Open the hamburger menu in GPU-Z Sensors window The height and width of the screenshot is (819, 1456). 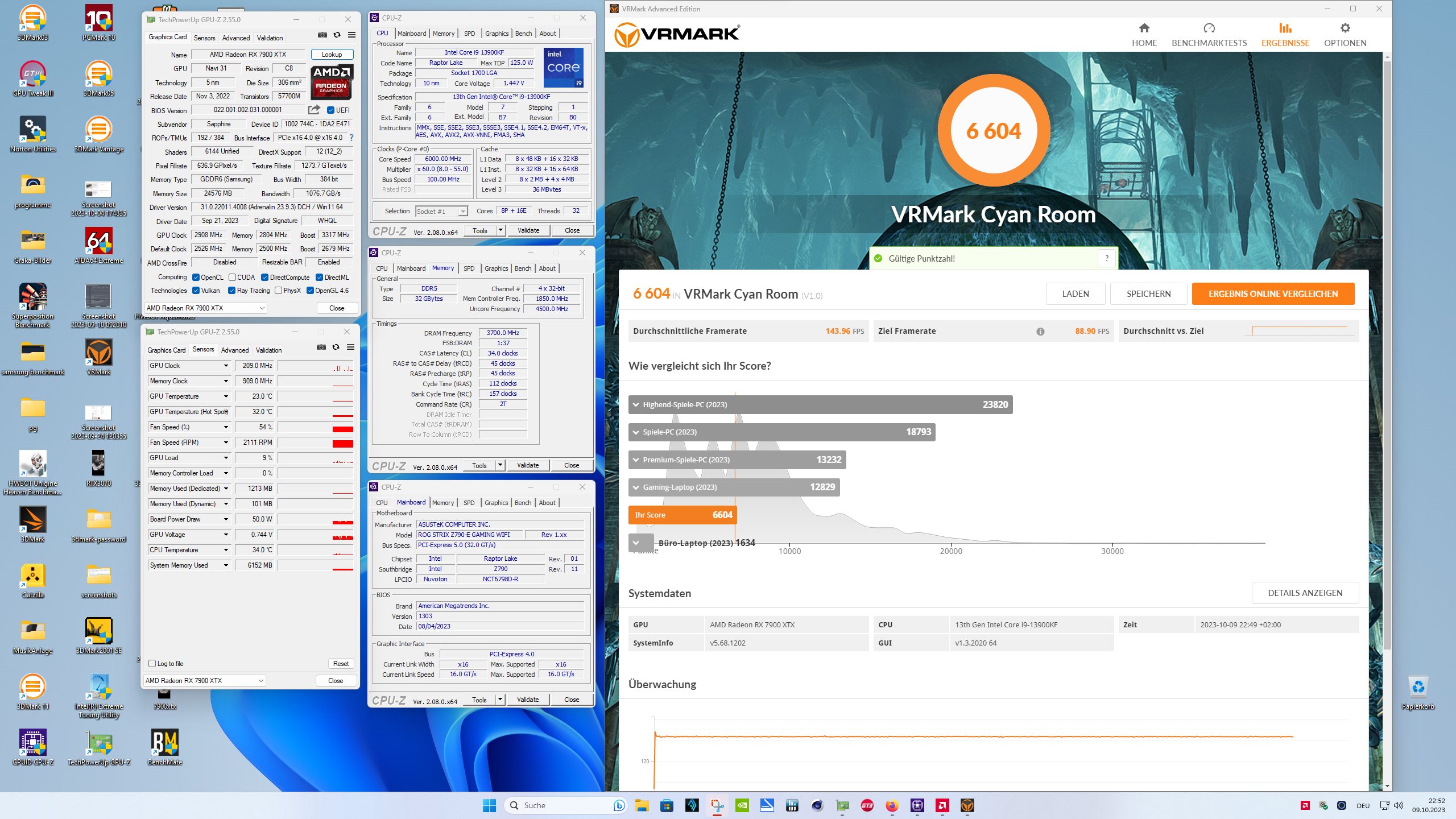point(351,348)
